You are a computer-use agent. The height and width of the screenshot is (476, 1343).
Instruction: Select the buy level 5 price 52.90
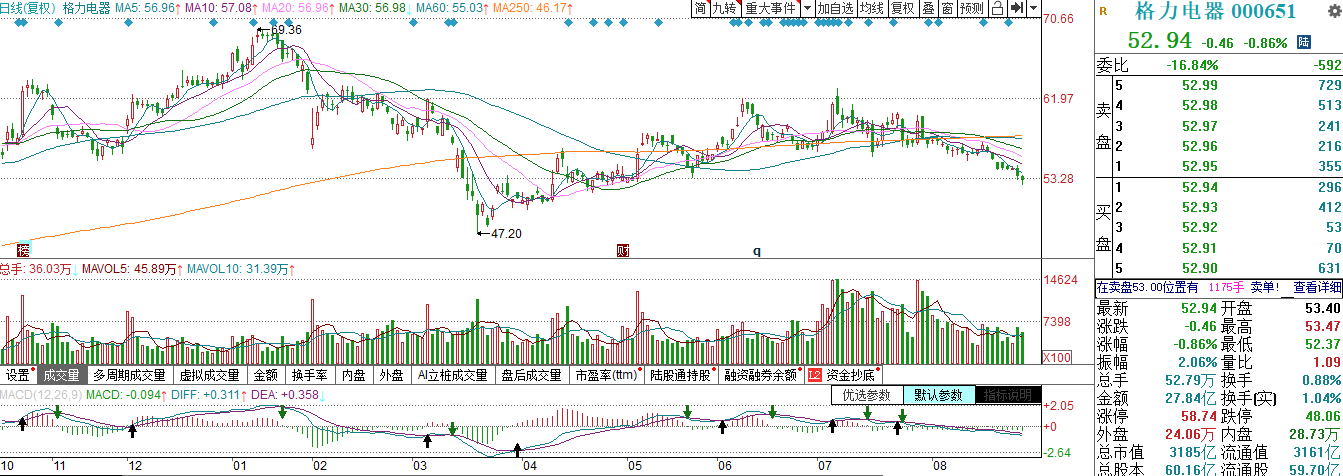[1199, 268]
